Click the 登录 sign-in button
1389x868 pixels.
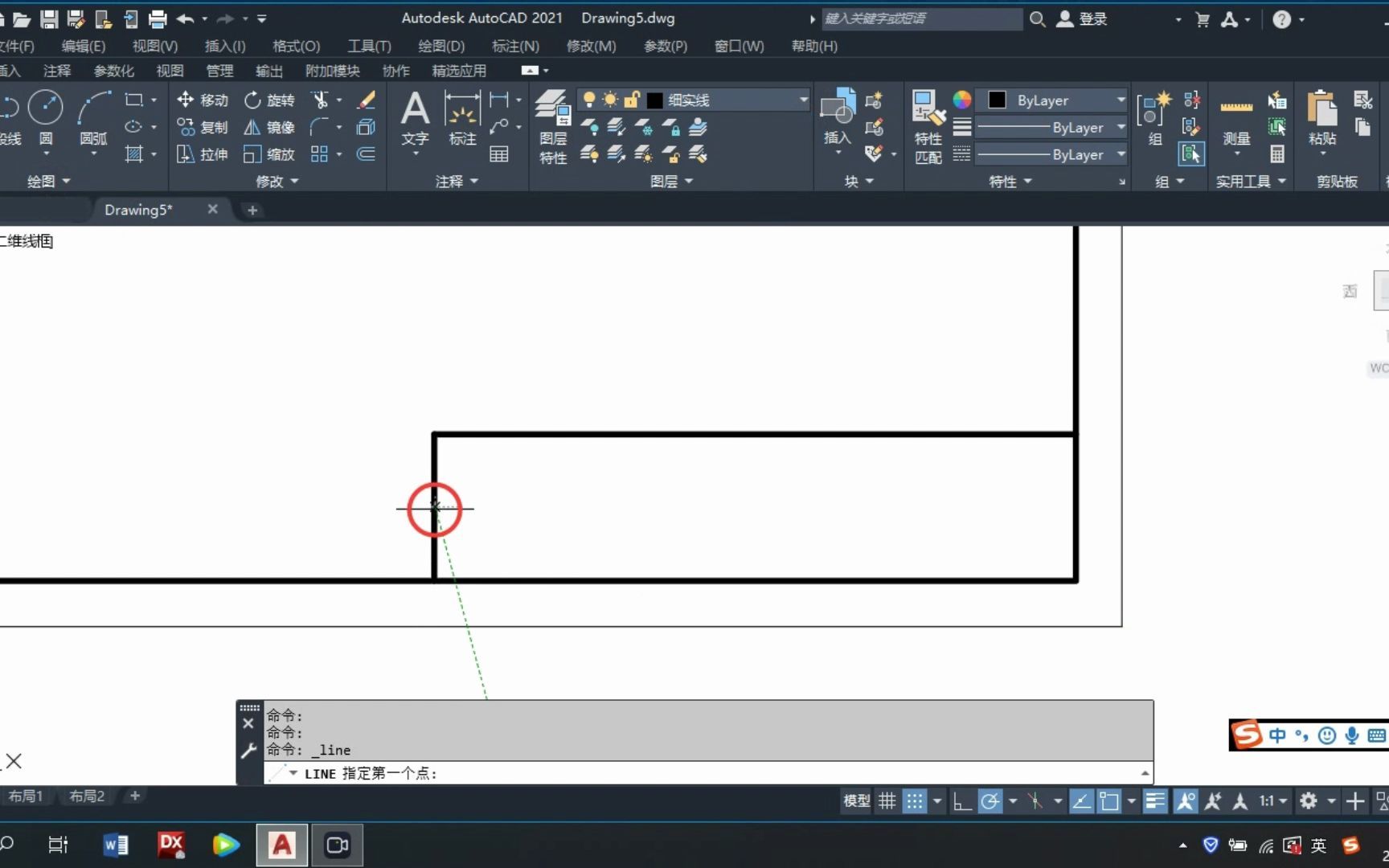[x=1082, y=18]
